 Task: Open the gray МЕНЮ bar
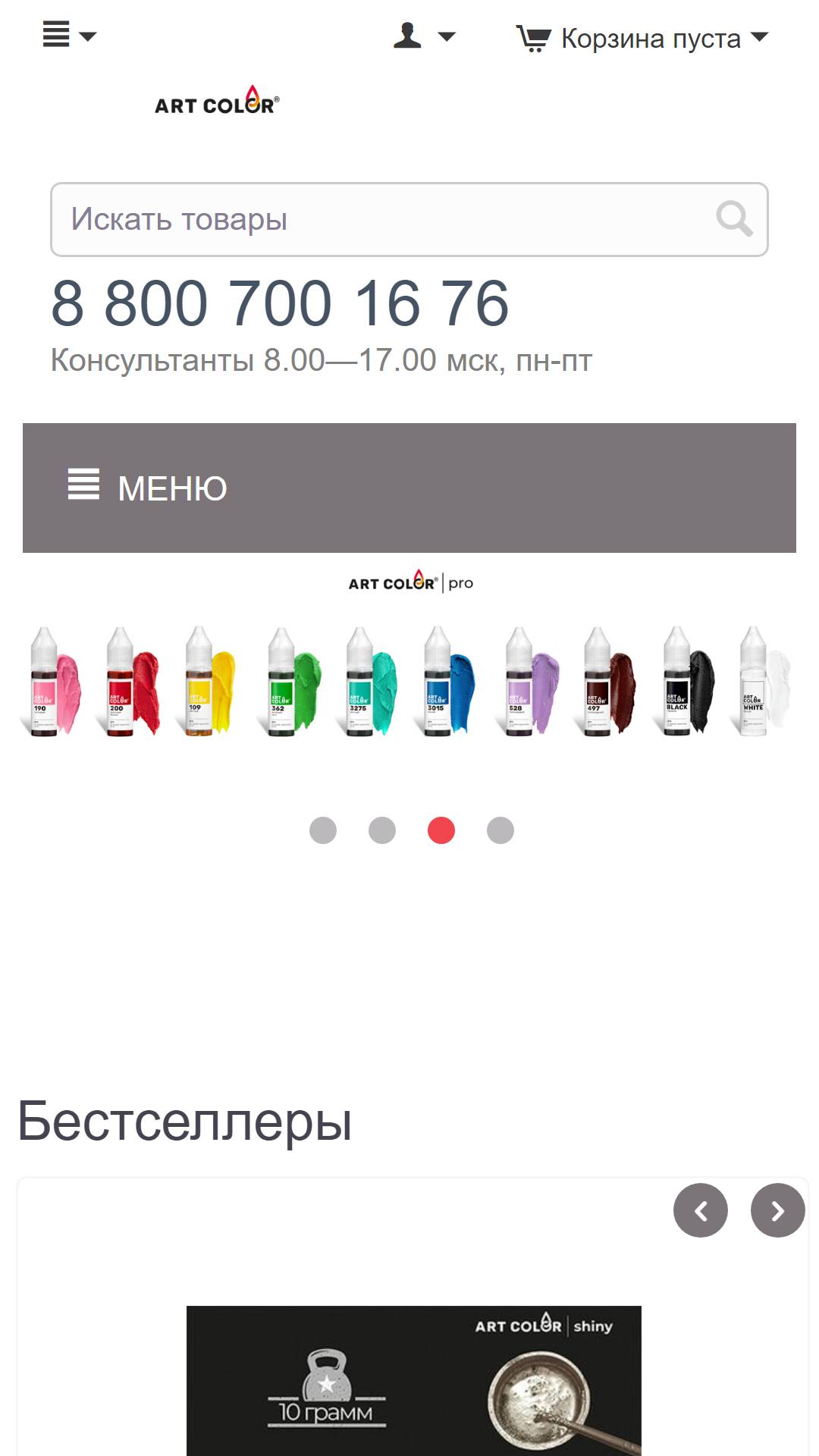pos(409,488)
